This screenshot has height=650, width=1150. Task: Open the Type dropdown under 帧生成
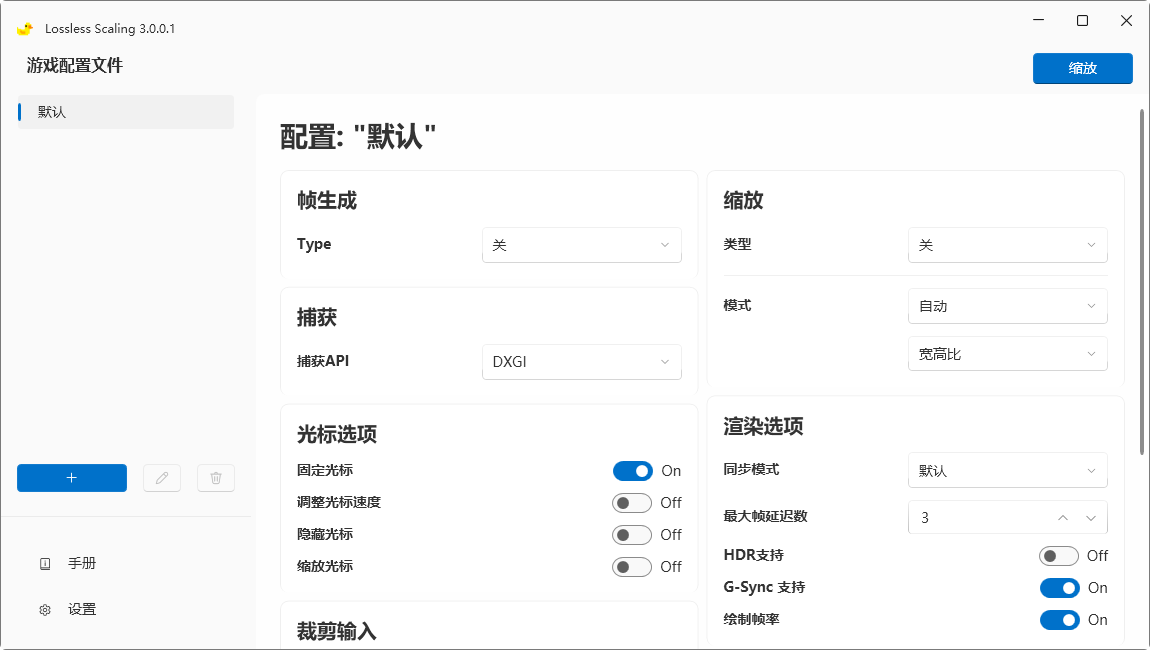point(581,244)
